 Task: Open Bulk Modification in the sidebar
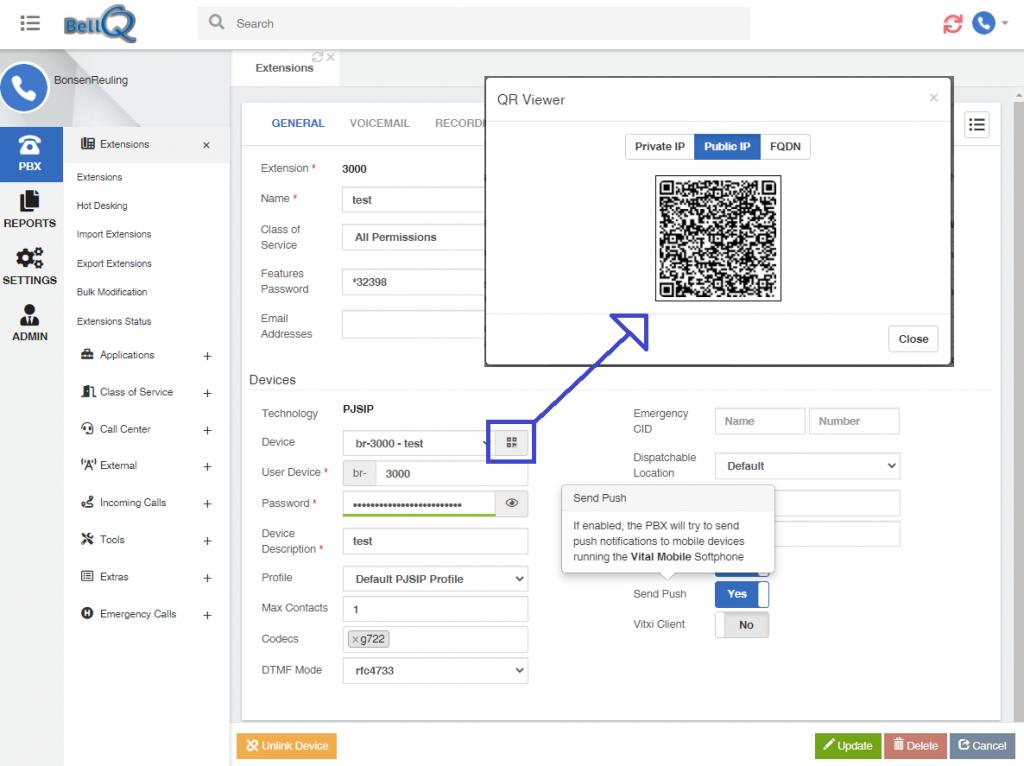tap(112, 292)
